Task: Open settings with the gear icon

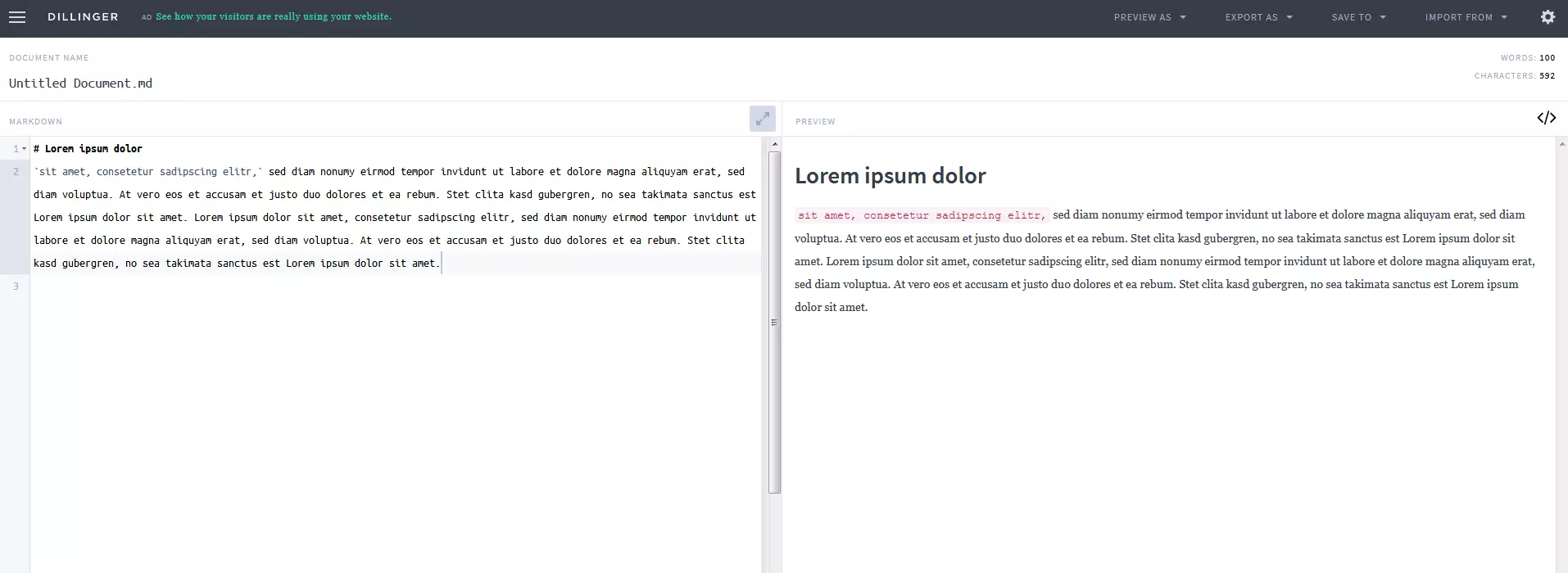Action: point(1547,17)
